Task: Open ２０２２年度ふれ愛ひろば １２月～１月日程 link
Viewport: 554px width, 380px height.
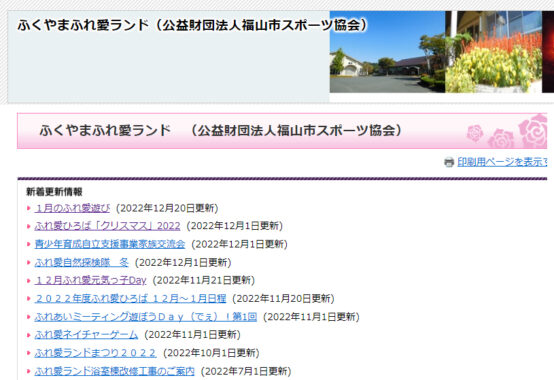Action: (x=130, y=298)
